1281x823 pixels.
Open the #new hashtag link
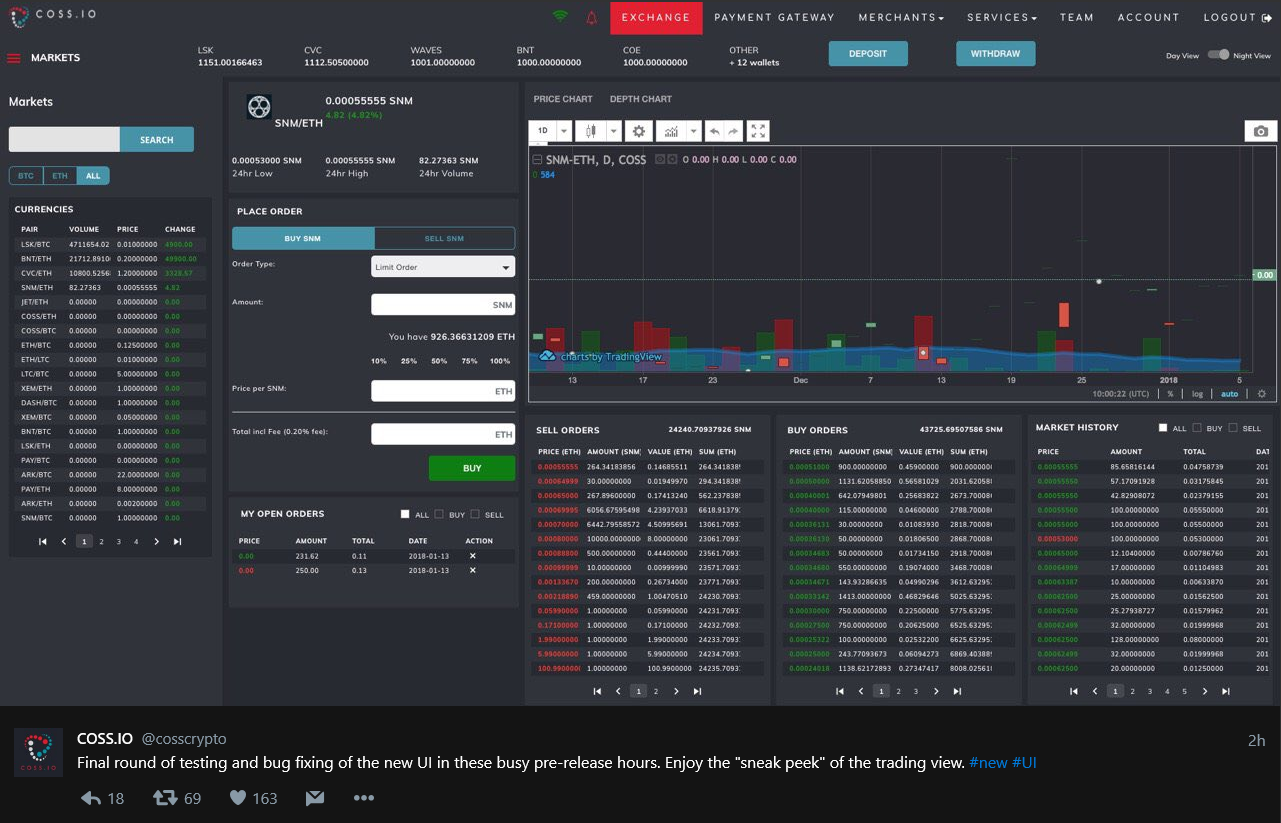click(988, 762)
